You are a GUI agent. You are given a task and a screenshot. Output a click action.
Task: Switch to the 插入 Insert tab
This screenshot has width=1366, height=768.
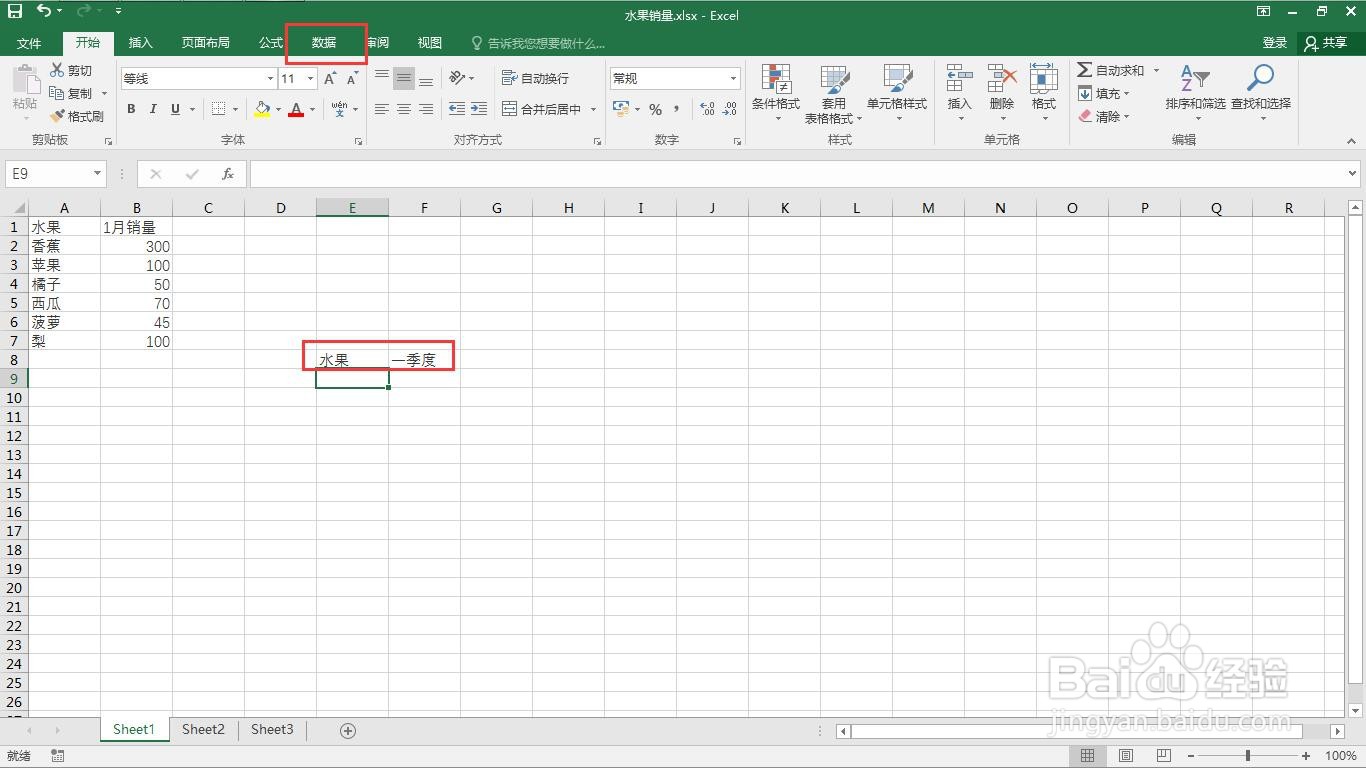pyautogui.click(x=141, y=43)
